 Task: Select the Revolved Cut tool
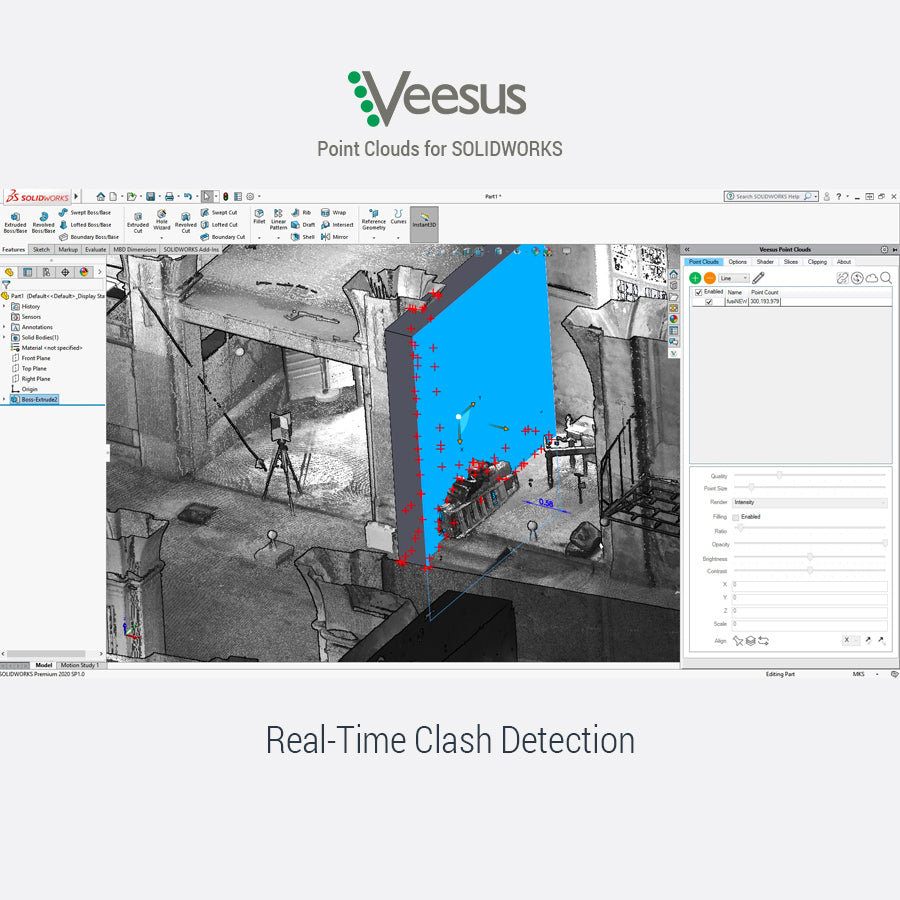coord(186,222)
